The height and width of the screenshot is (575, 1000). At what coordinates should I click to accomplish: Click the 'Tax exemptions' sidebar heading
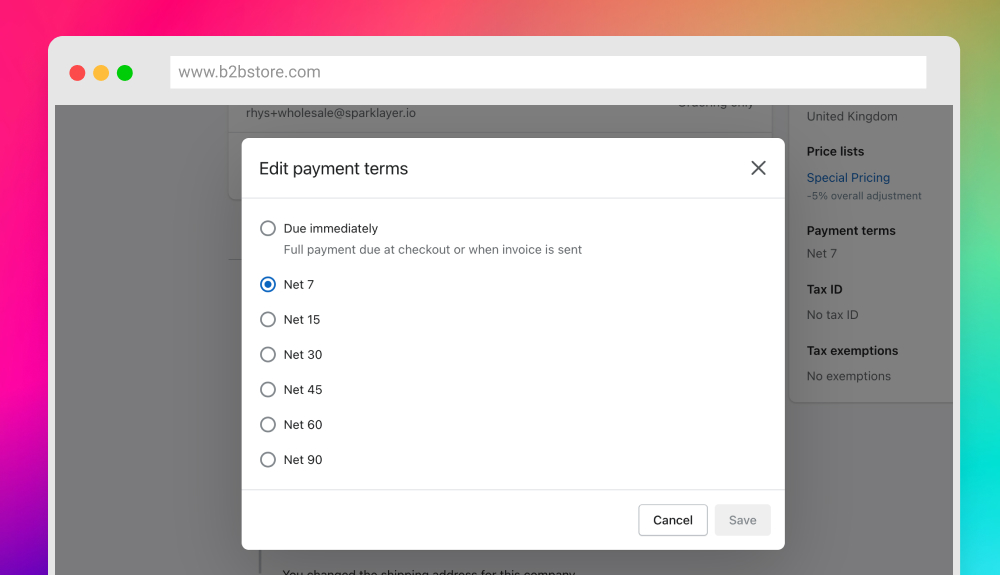point(852,351)
